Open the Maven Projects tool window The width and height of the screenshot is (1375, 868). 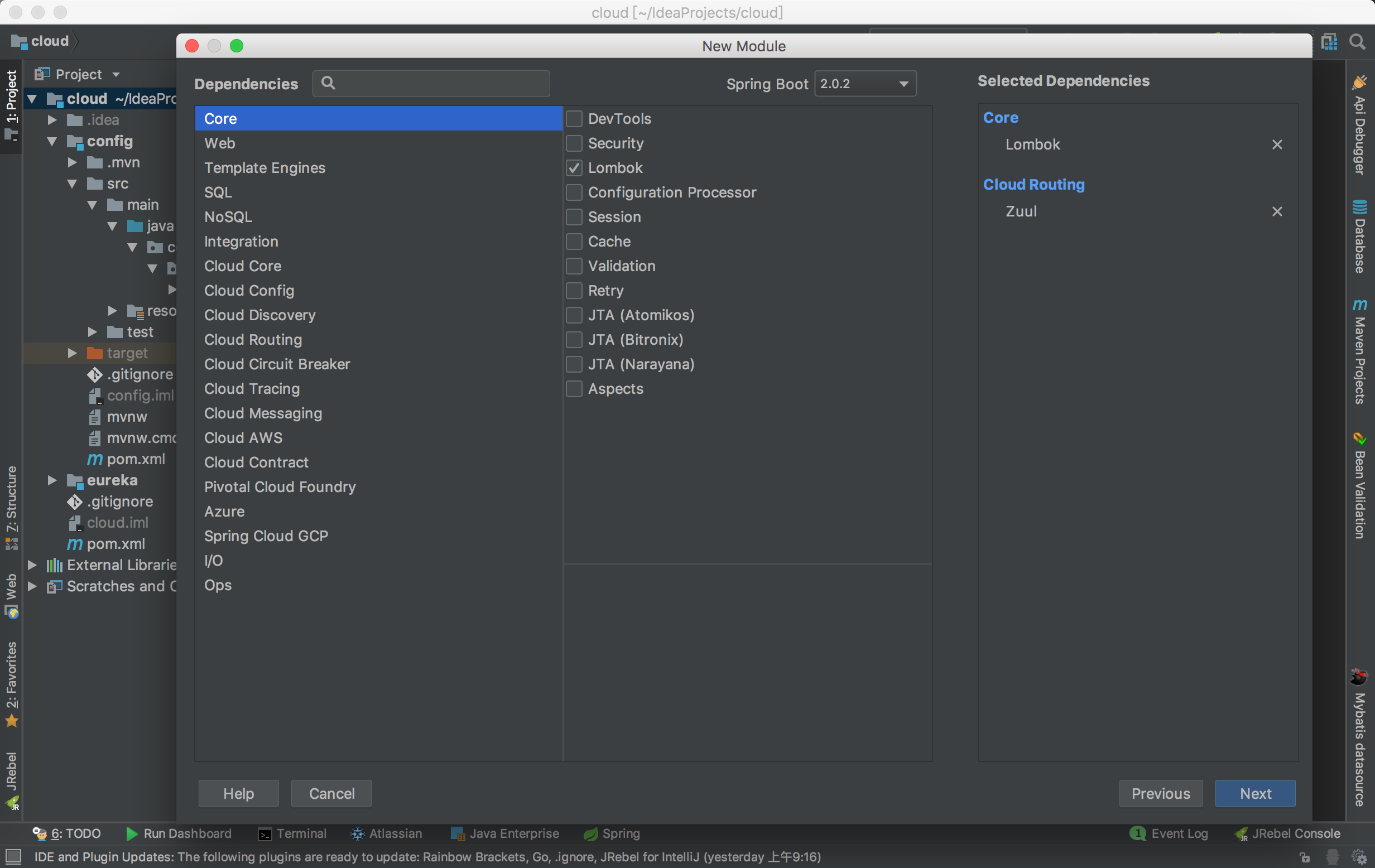click(x=1359, y=352)
